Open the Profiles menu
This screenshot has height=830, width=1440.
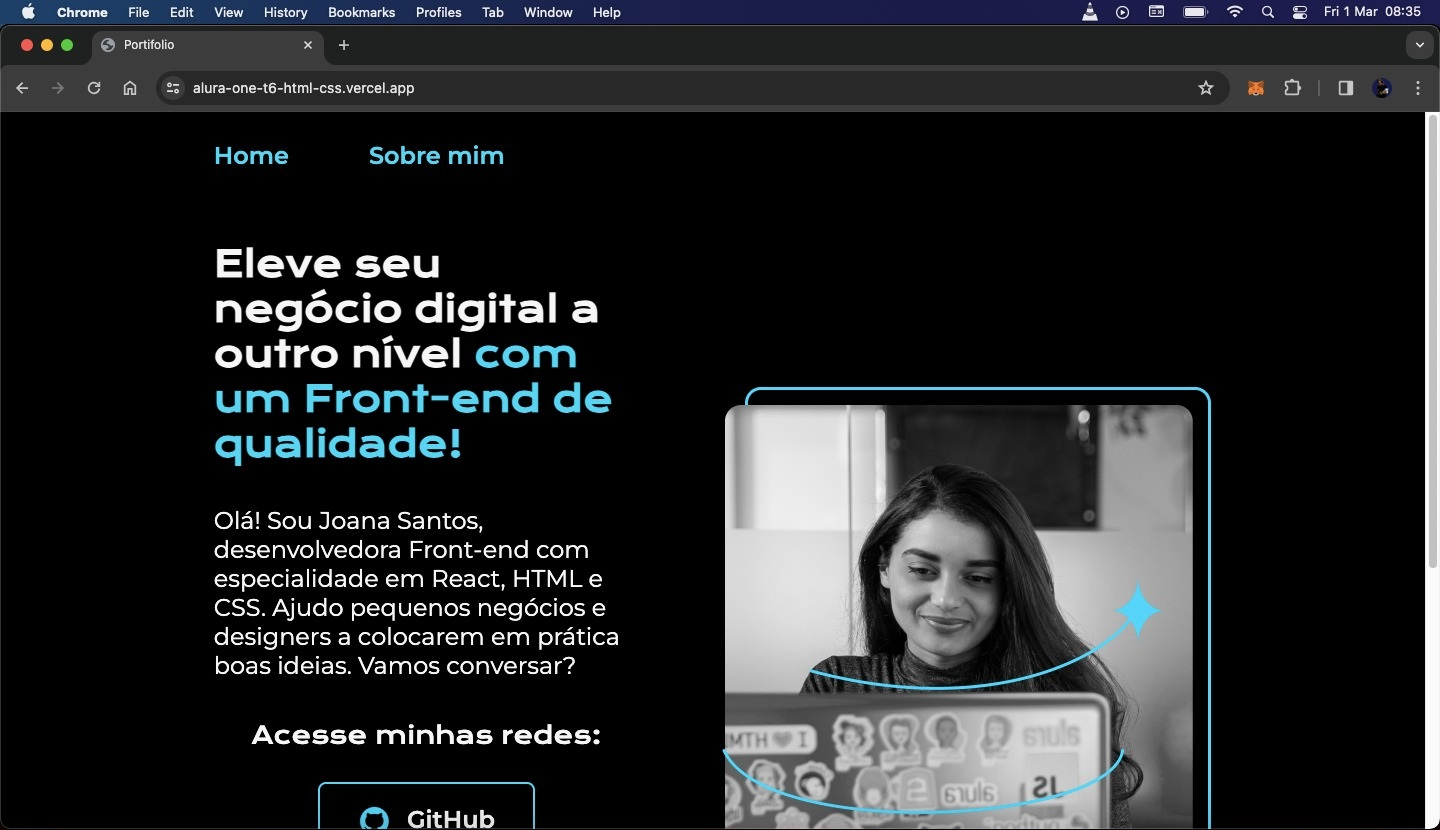439,12
